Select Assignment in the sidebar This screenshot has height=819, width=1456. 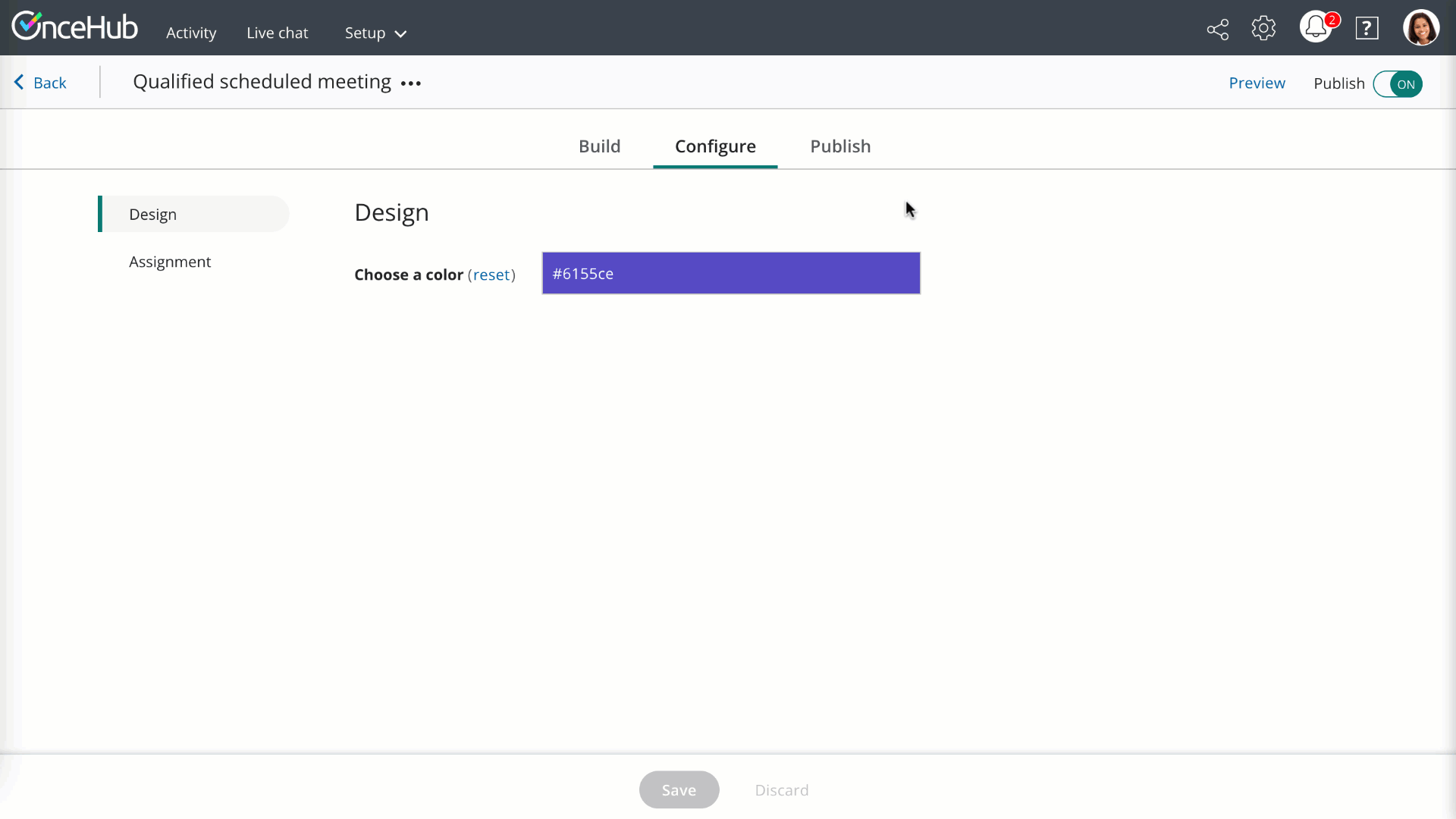[x=170, y=262]
